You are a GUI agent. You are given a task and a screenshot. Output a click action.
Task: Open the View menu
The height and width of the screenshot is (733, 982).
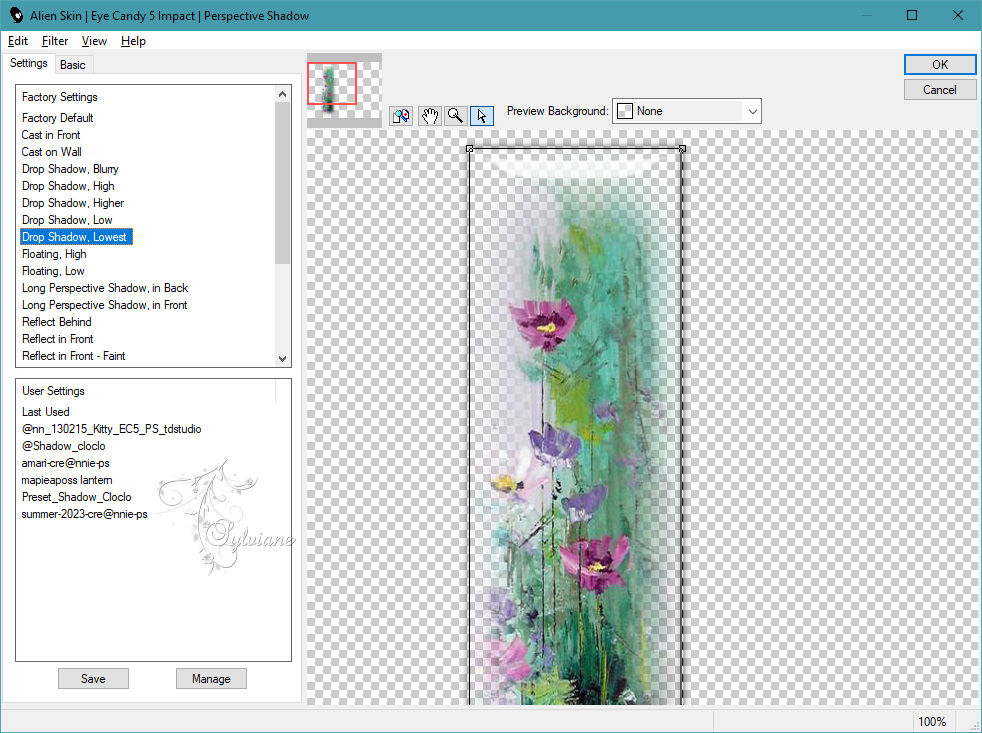(x=94, y=41)
